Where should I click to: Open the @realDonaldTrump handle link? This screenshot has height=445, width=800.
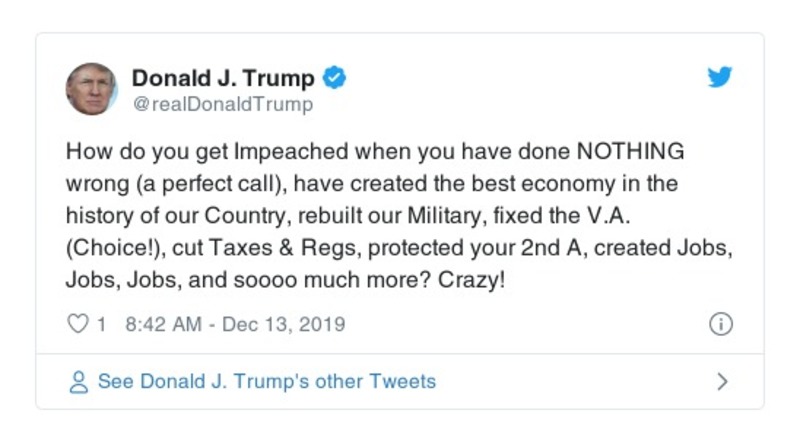pyautogui.click(x=222, y=104)
